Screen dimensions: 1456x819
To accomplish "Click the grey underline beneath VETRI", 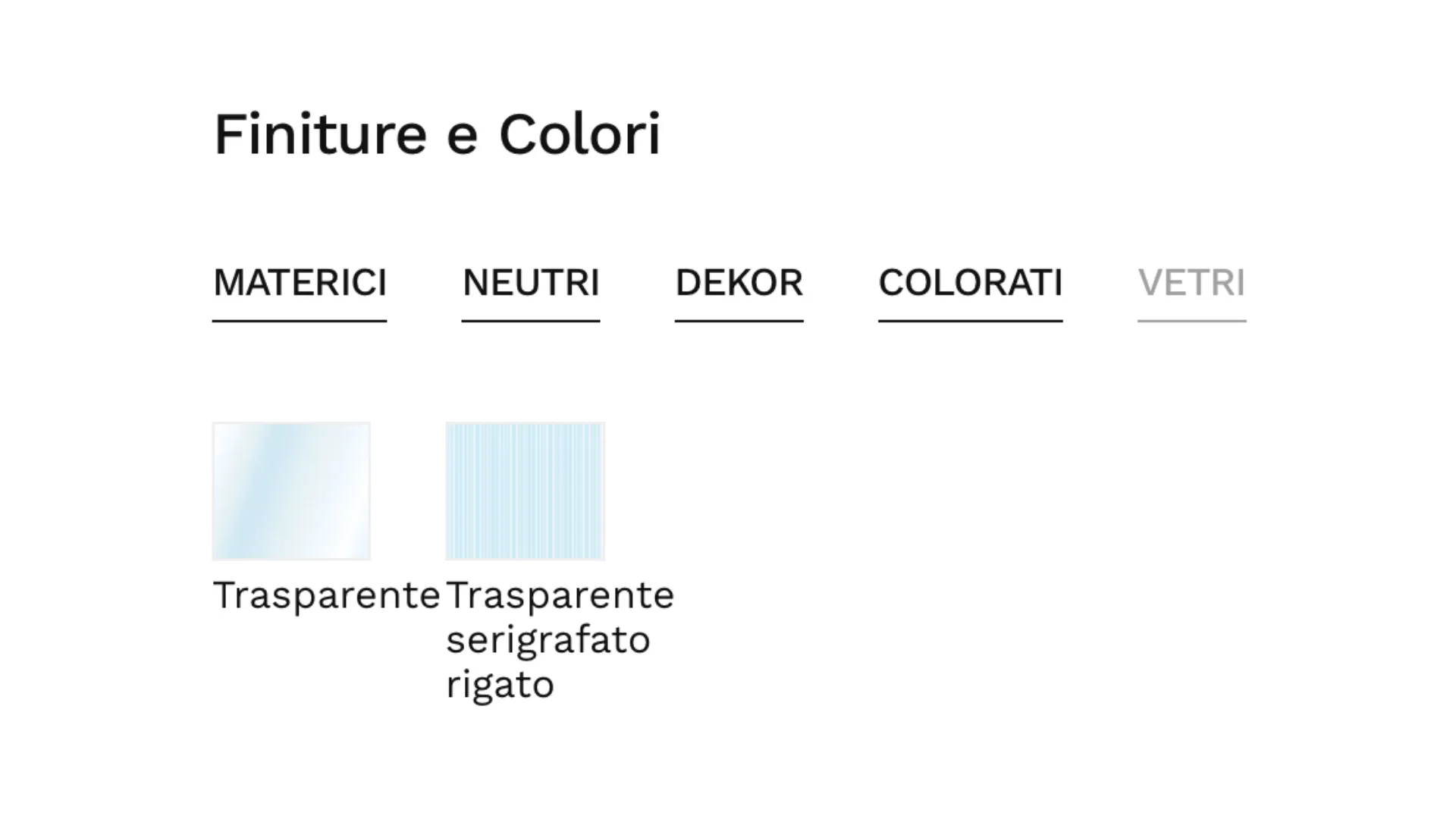I will coord(1191,321).
